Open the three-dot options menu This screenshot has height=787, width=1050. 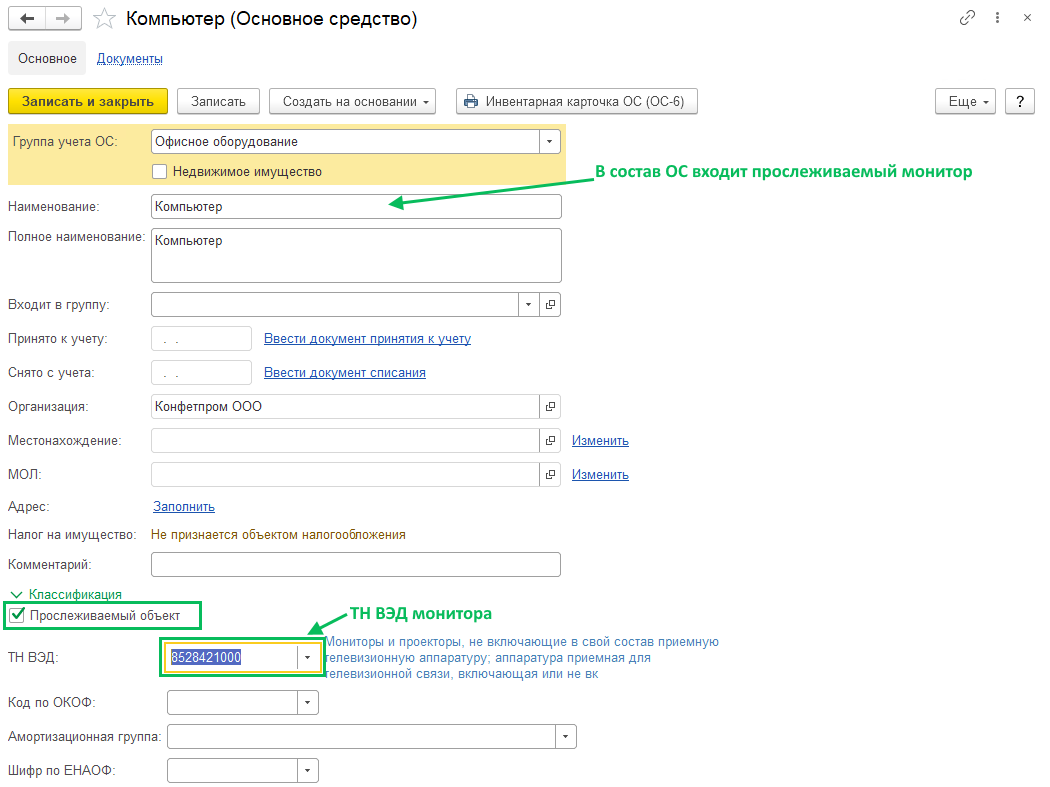997,18
